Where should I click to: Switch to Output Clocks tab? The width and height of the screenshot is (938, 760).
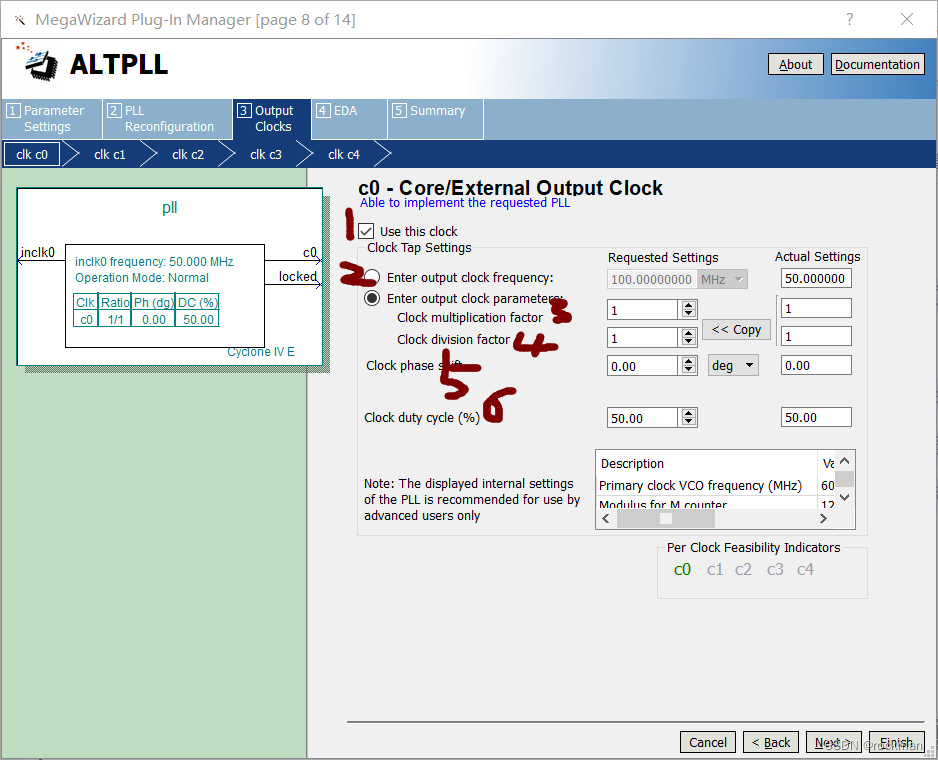tap(272, 118)
